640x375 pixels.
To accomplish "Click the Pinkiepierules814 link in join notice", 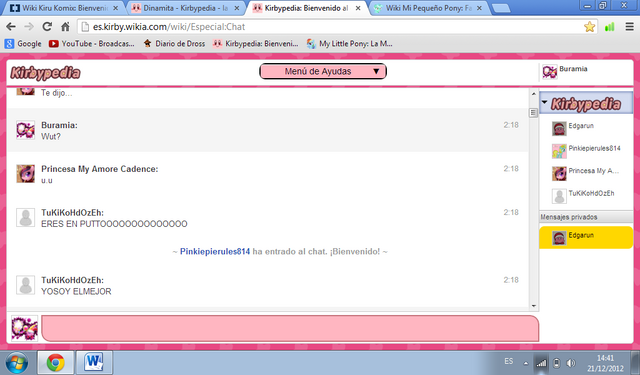I will [215, 252].
